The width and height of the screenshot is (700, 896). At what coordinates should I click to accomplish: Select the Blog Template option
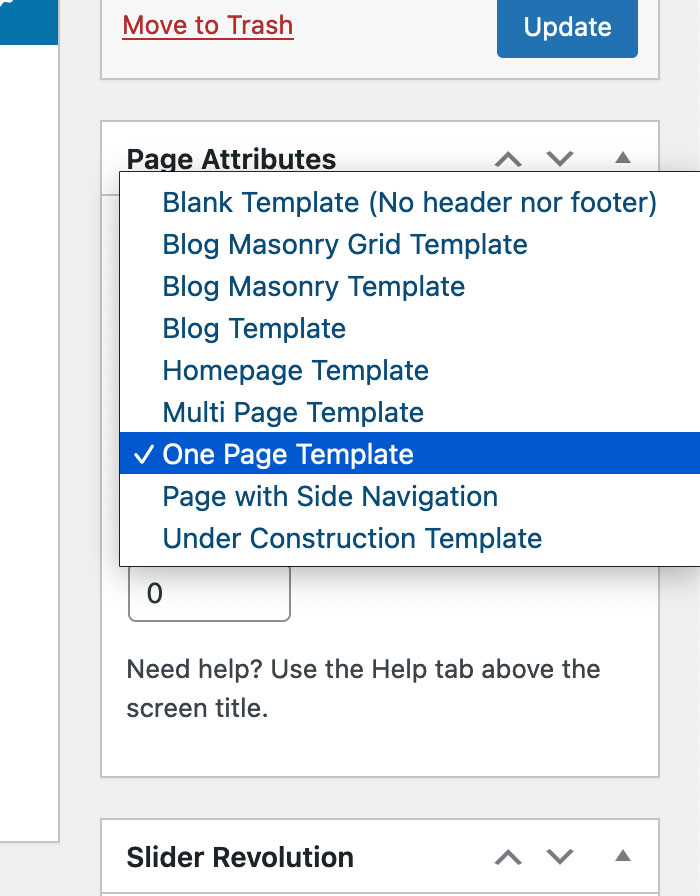coord(254,329)
